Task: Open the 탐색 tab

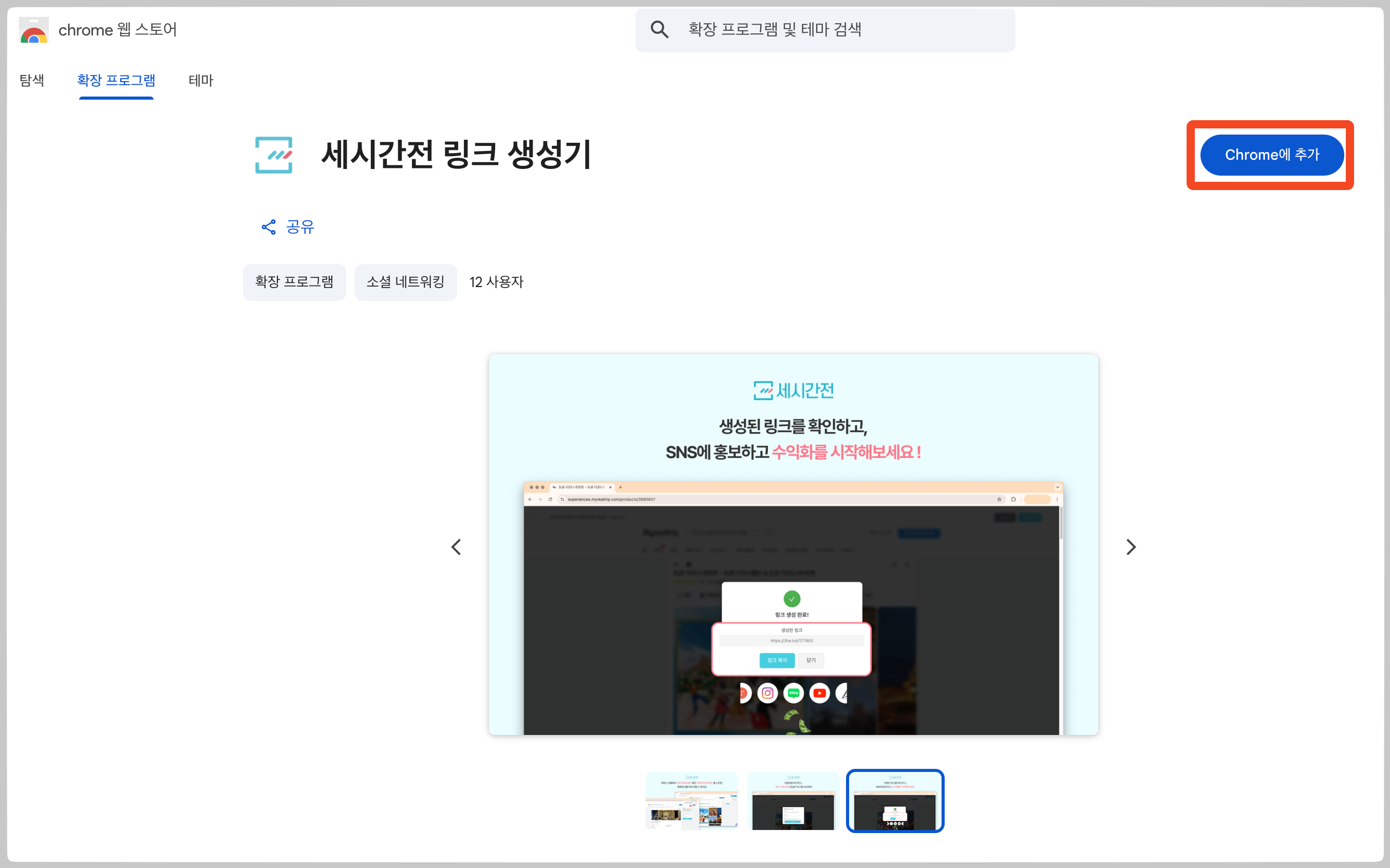Action: pos(31,80)
